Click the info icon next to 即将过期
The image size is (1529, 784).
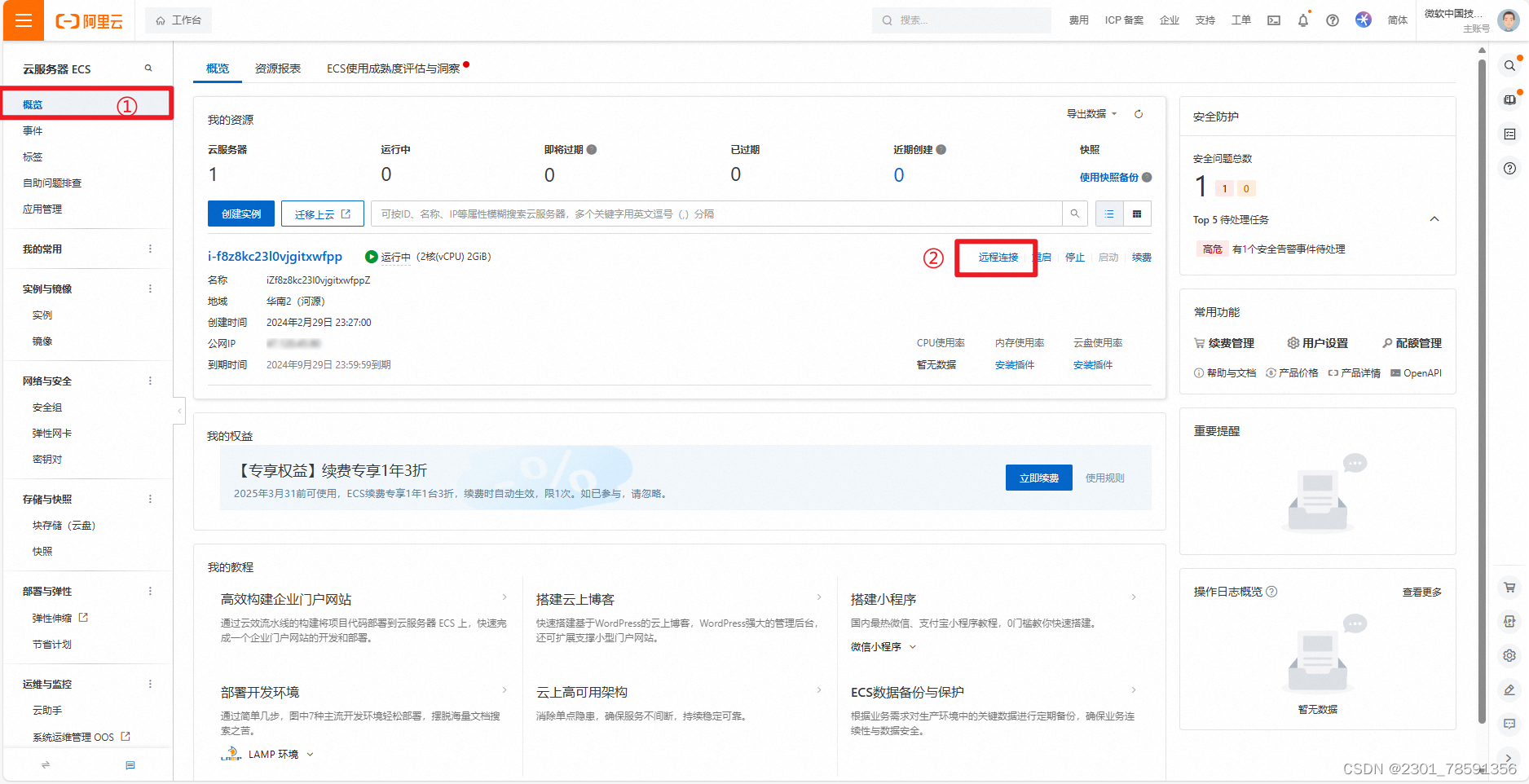pos(592,150)
